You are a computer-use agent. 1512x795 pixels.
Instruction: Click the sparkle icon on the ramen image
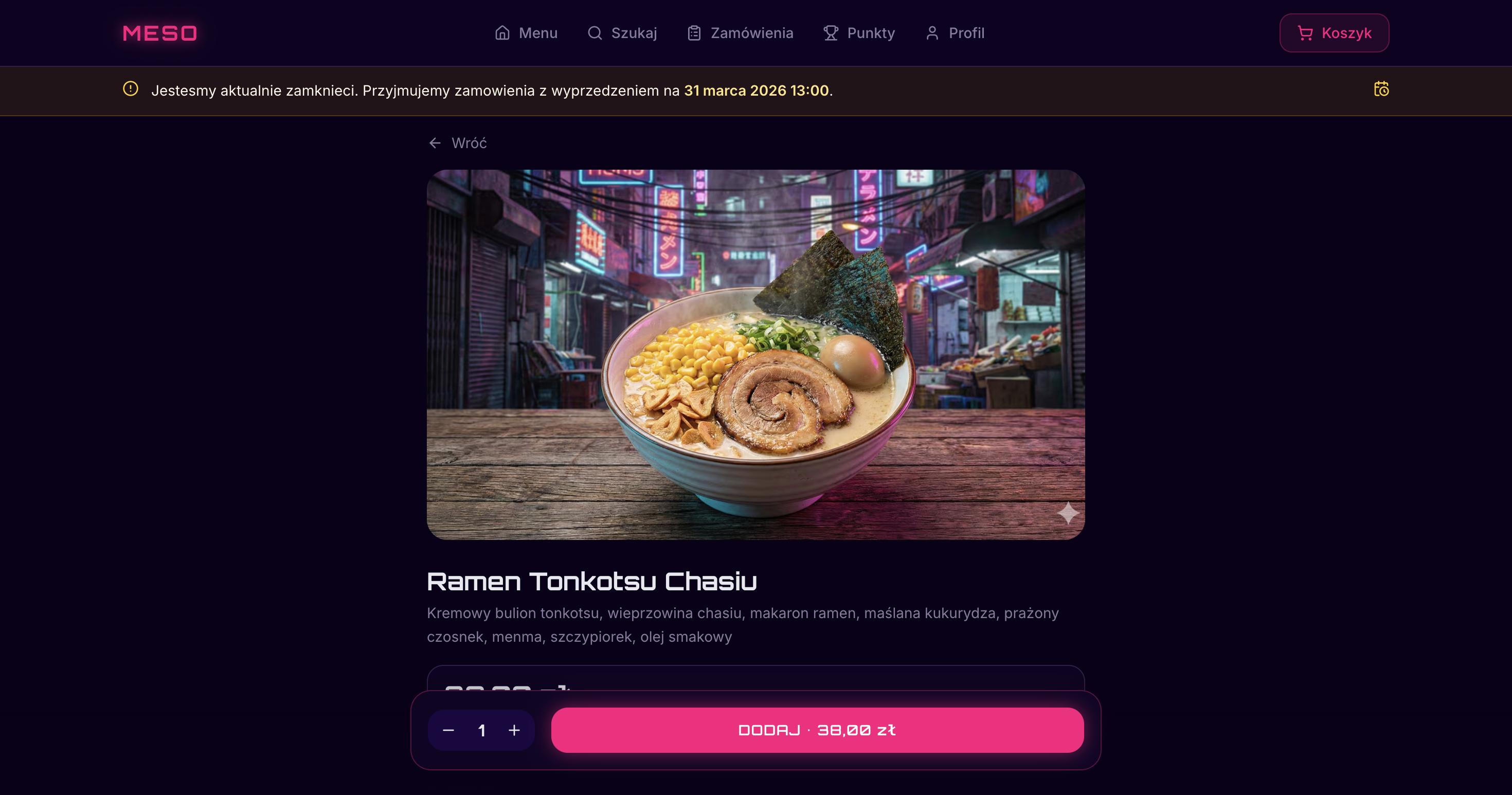pos(1068,513)
